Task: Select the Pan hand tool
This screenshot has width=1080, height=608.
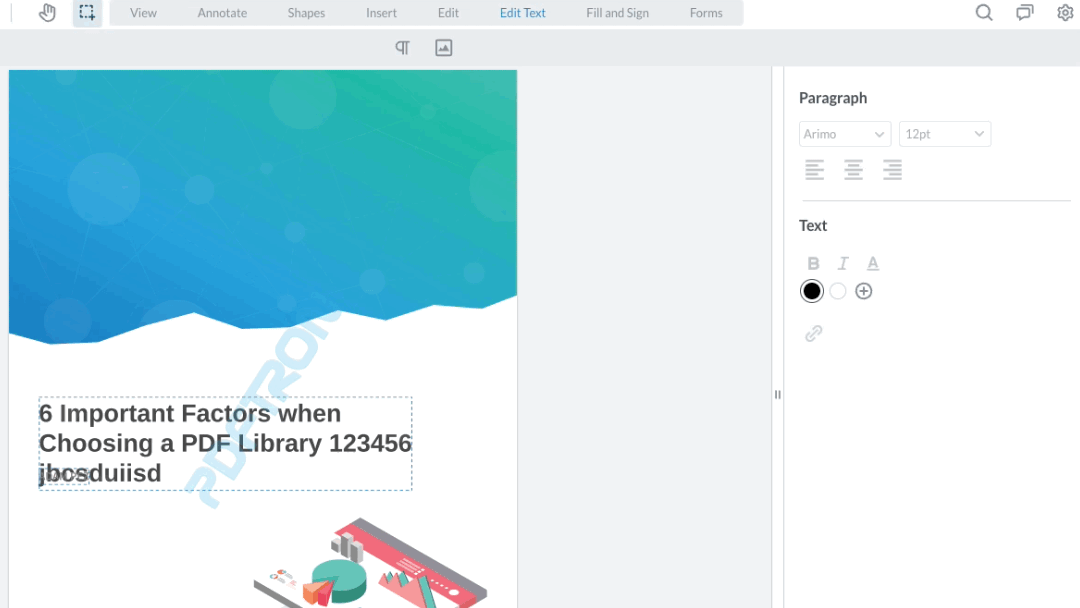Action: (47, 12)
